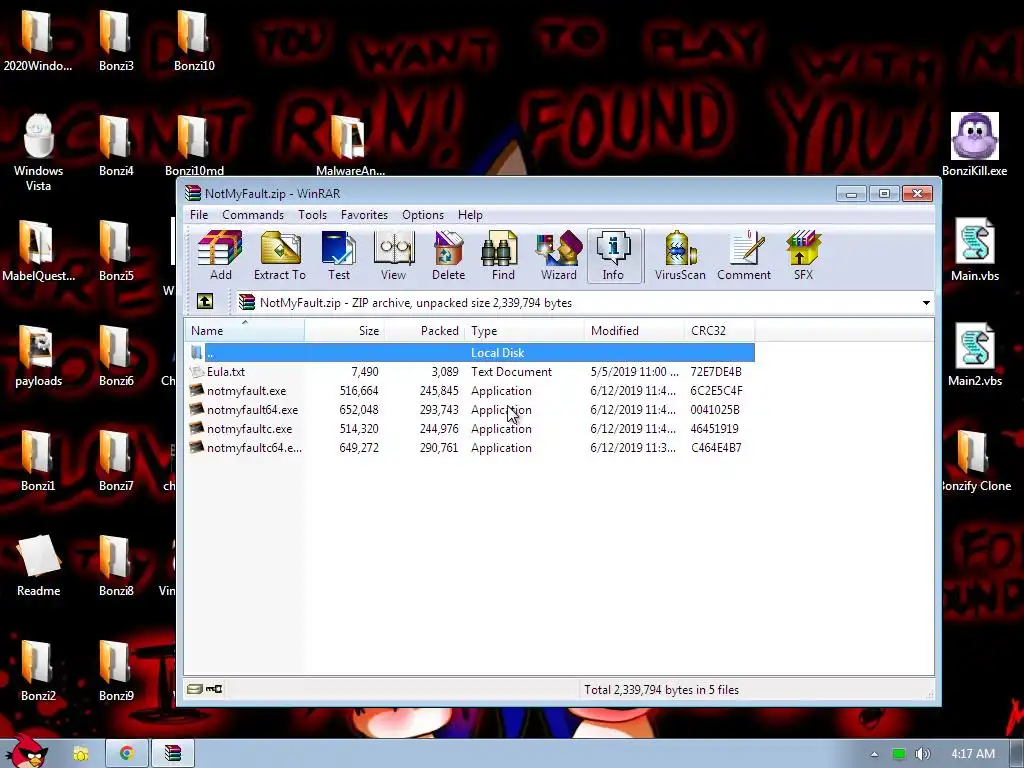Select the MabelQuest... desktop folder

point(38,251)
